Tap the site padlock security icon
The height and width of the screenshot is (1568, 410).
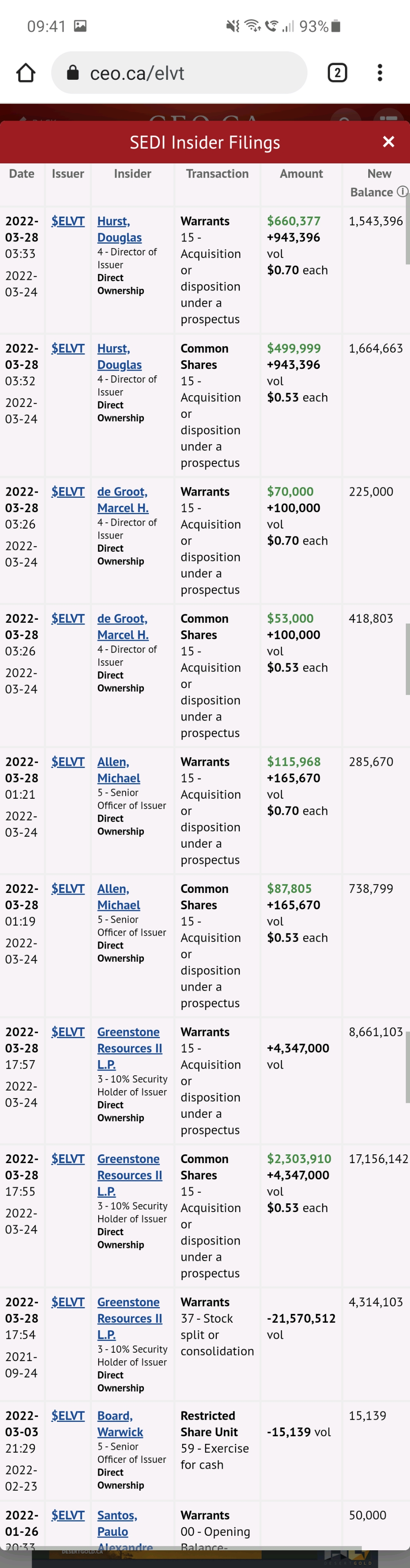tap(73, 73)
